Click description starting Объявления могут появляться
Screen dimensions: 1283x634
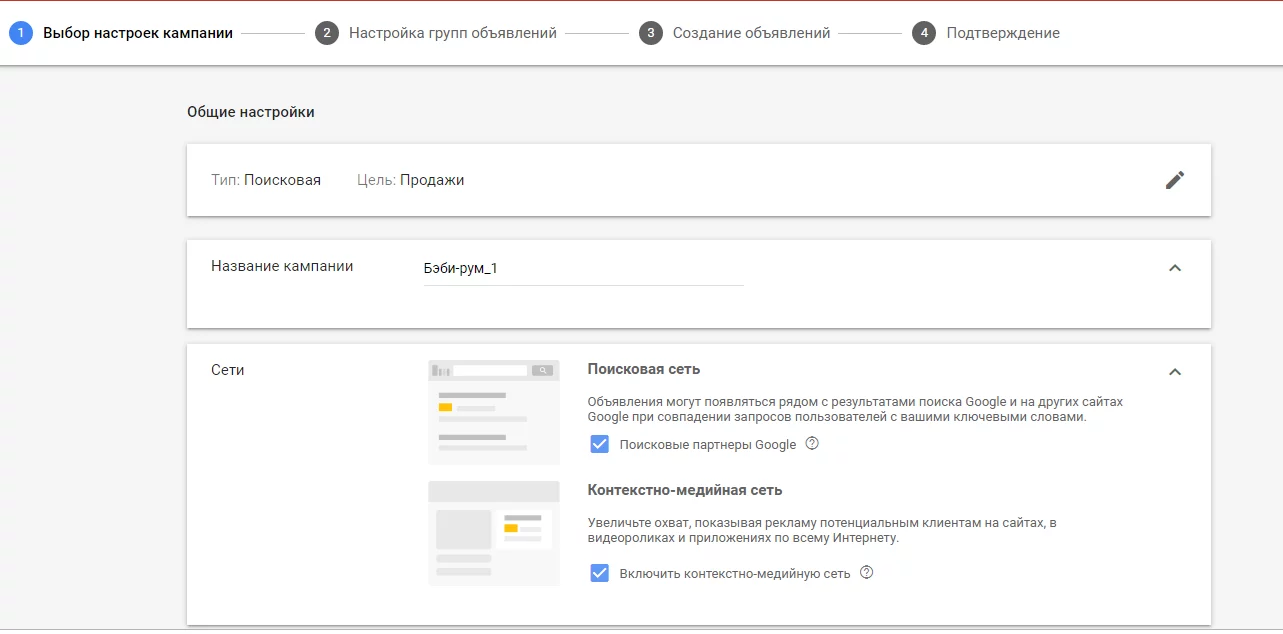tap(855, 409)
